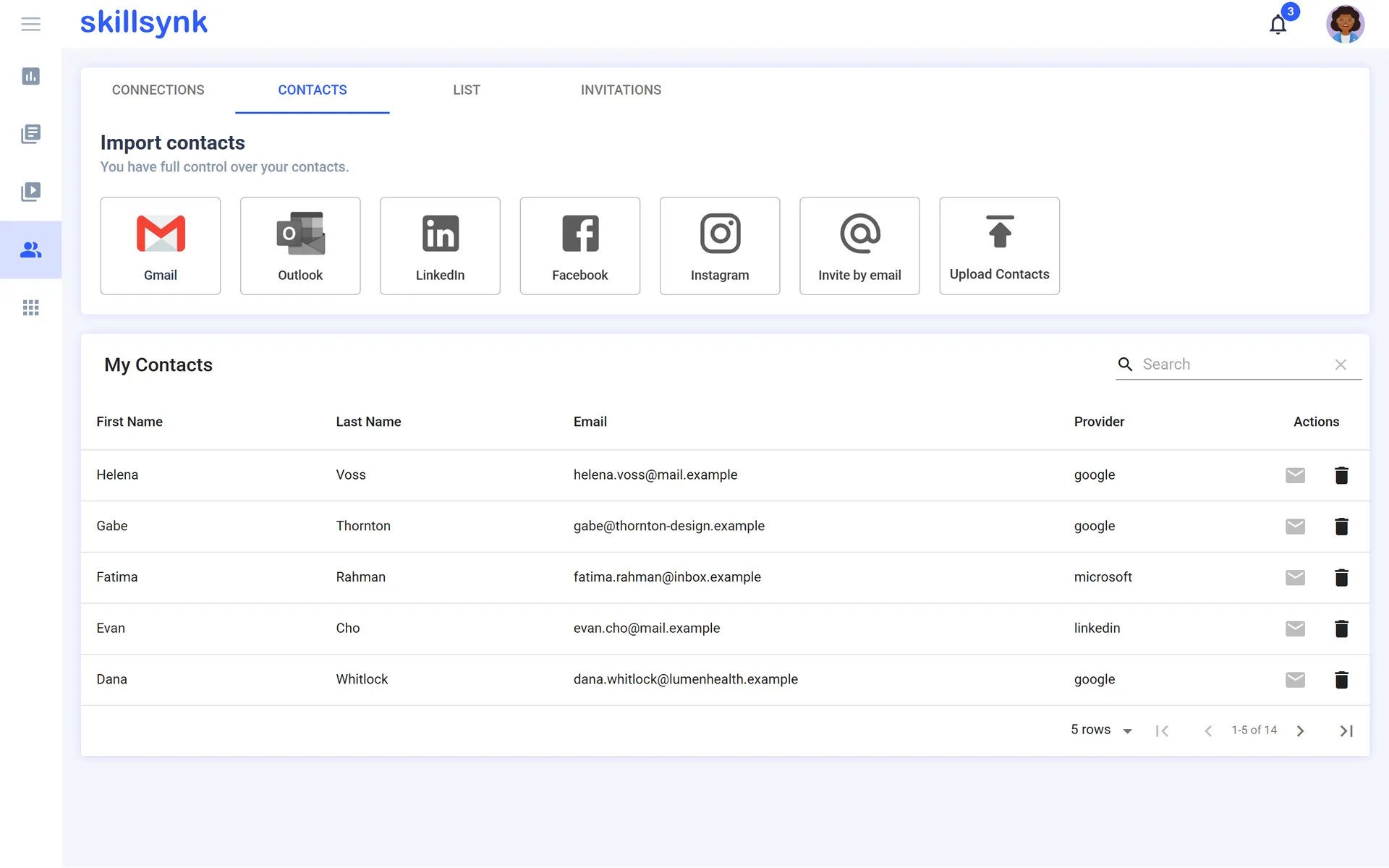Open the user profile avatar

(1345, 24)
